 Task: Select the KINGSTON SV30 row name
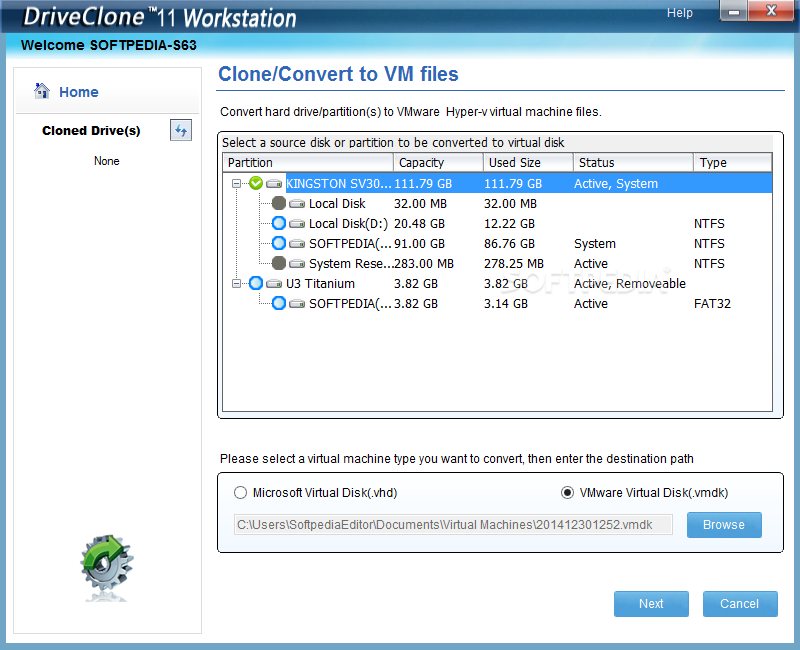click(x=339, y=184)
